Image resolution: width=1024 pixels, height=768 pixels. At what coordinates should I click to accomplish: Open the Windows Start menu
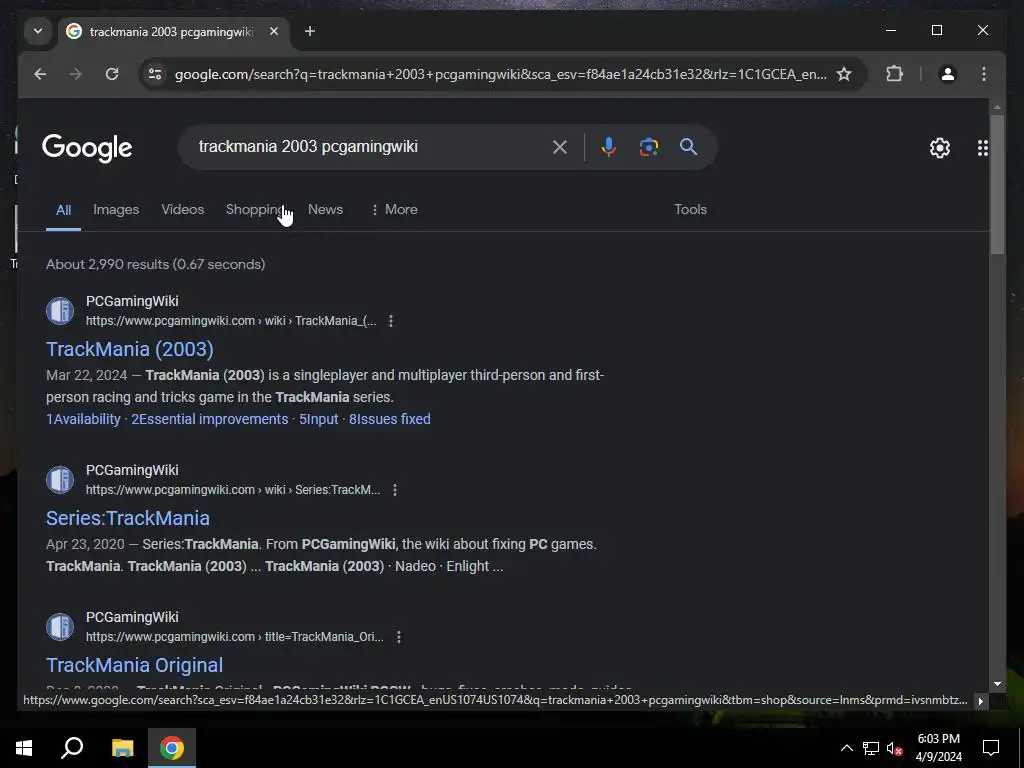(24, 748)
